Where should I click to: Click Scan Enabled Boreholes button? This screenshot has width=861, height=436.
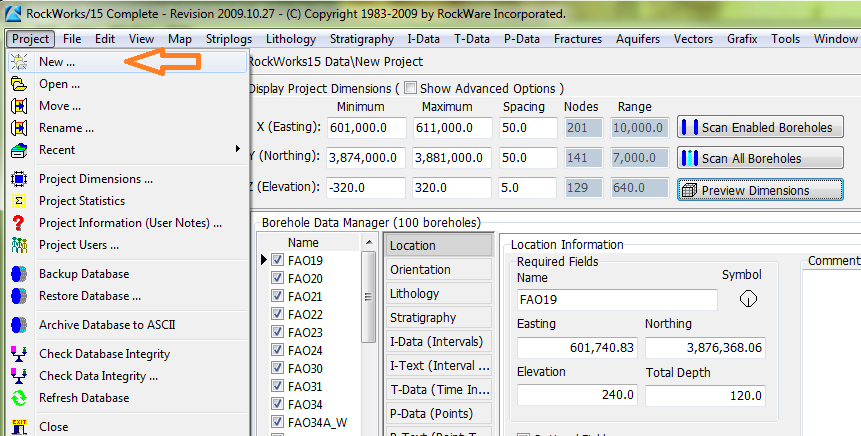click(x=760, y=127)
